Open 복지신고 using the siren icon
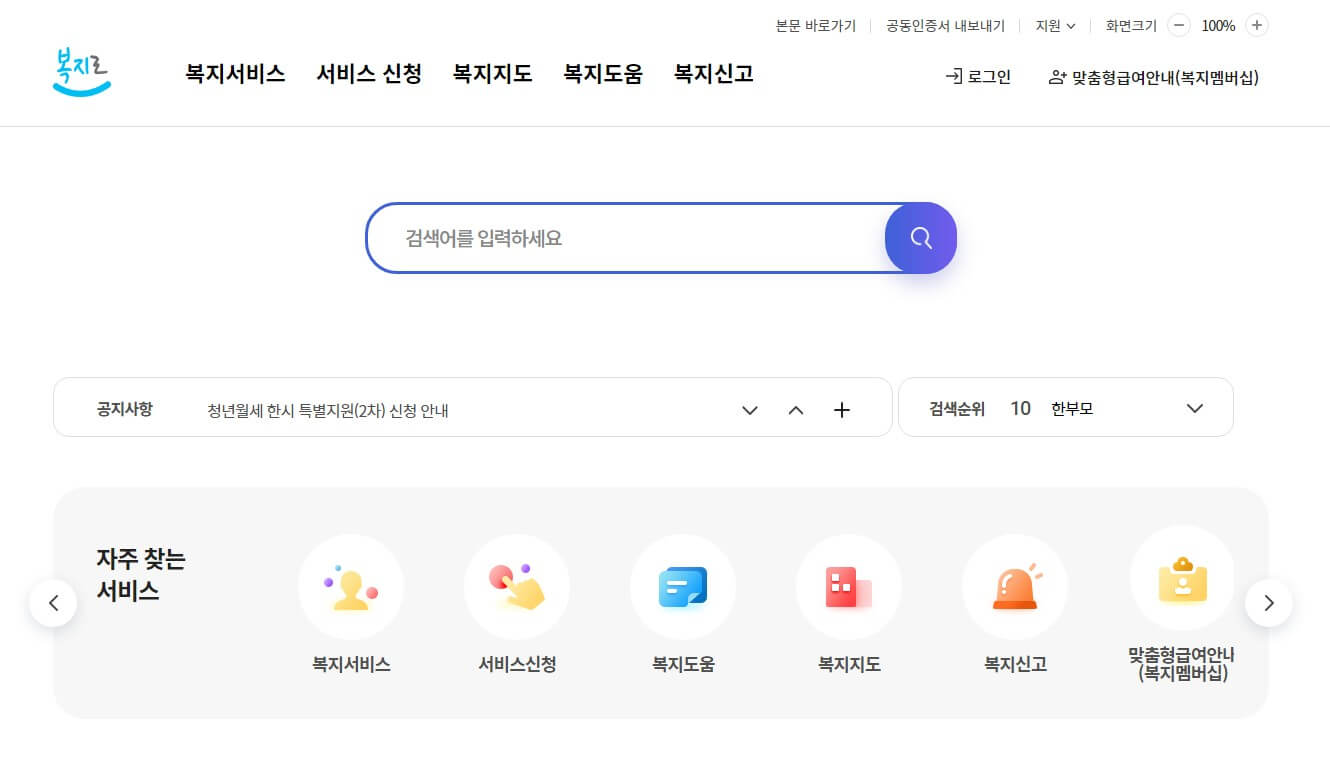The image size is (1330, 783). pos(1015,587)
